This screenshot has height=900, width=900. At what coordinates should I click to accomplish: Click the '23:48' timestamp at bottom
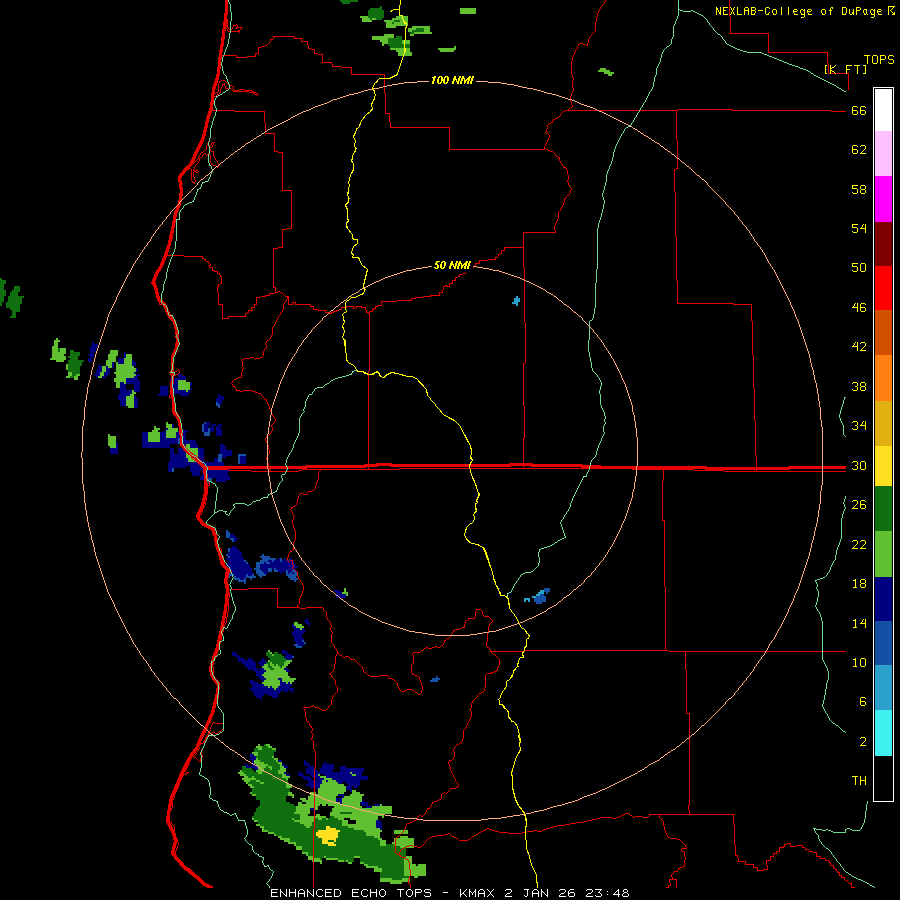point(607,893)
